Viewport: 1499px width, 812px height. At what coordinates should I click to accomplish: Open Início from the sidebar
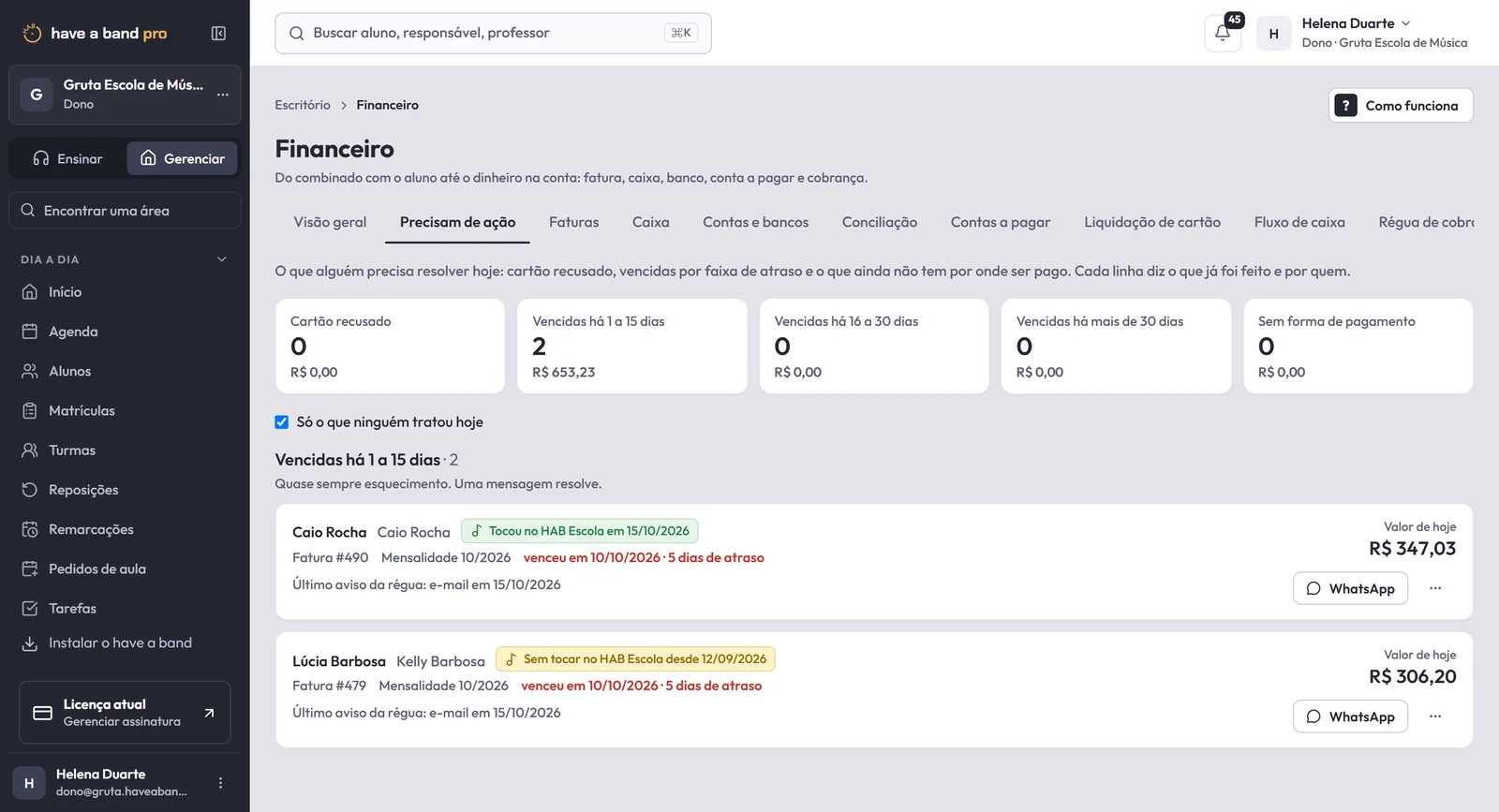click(125, 292)
